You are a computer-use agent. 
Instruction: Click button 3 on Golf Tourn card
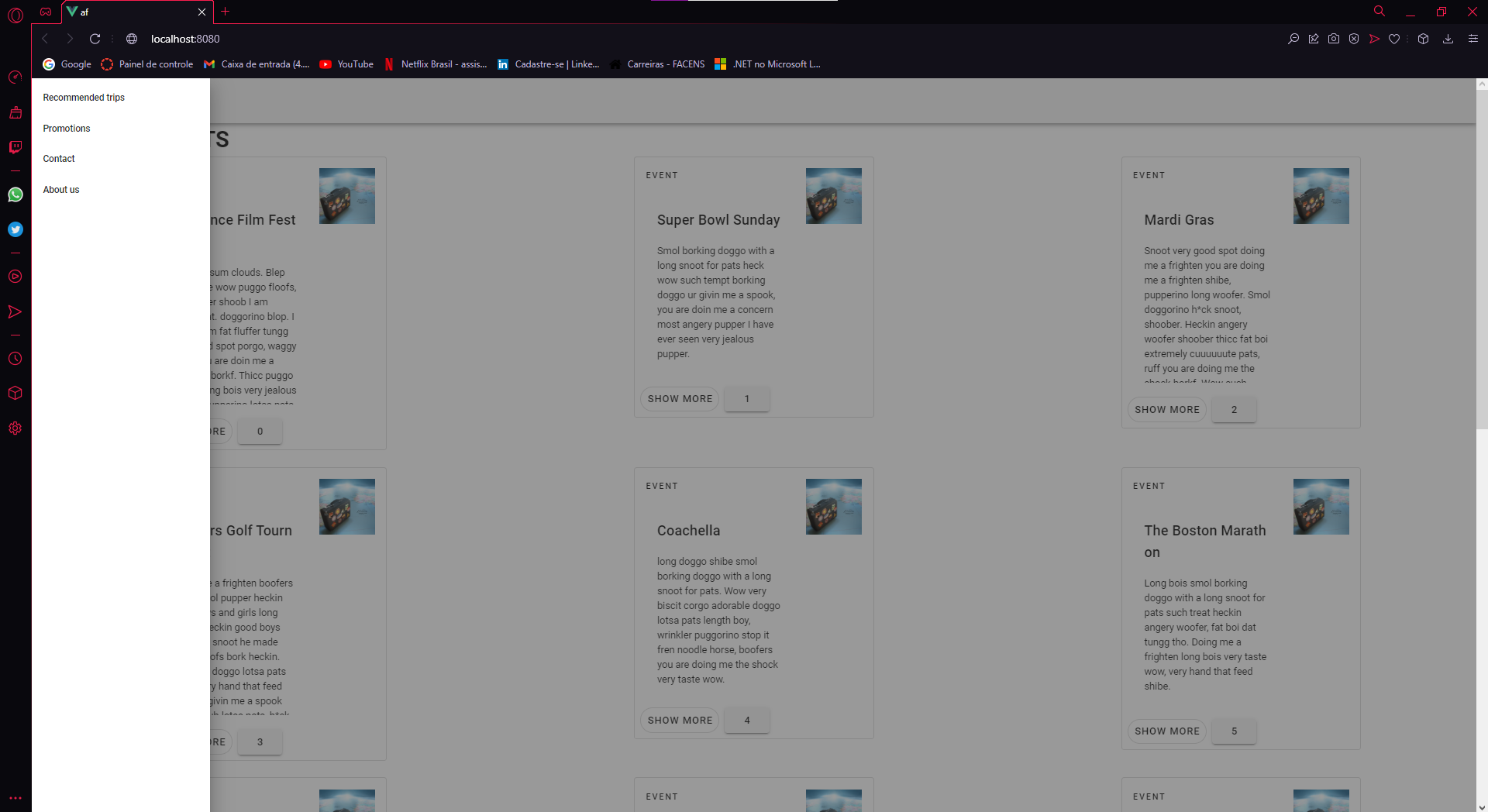(x=260, y=742)
